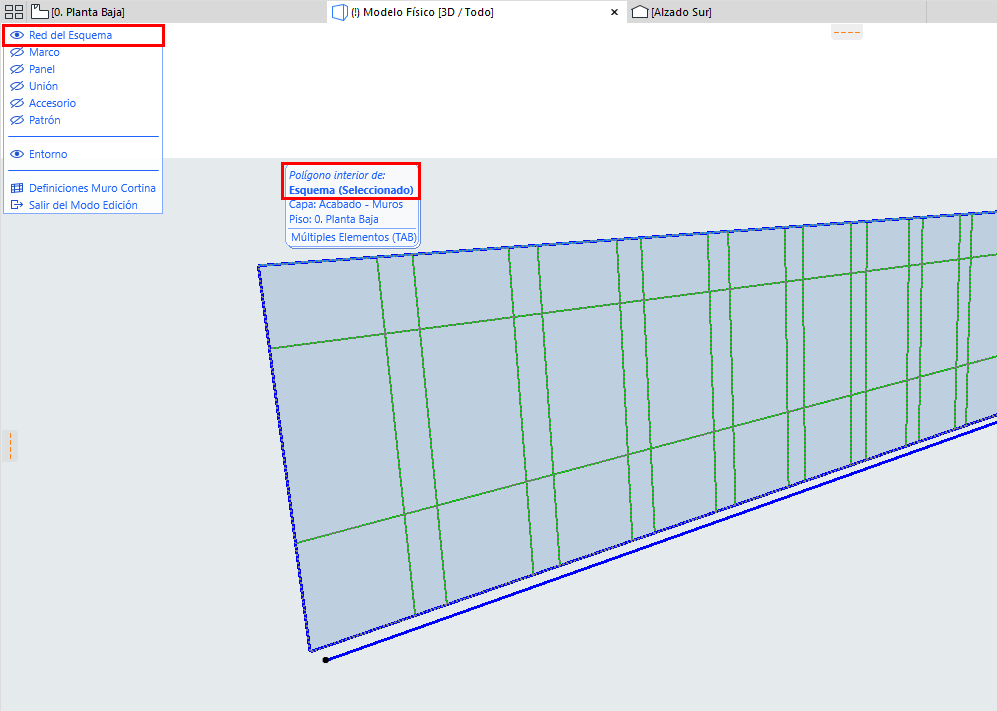The width and height of the screenshot is (997, 711).
Task: Open Definiciones Muro Cortina settings
Action: pos(92,188)
